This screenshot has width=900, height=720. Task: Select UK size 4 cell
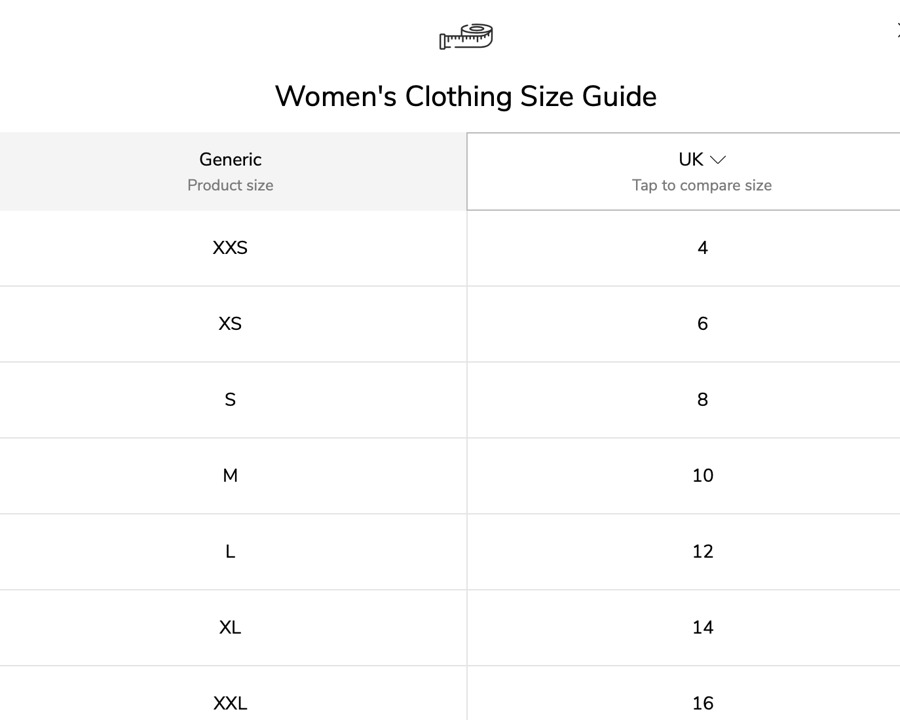(x=702, y=248)
